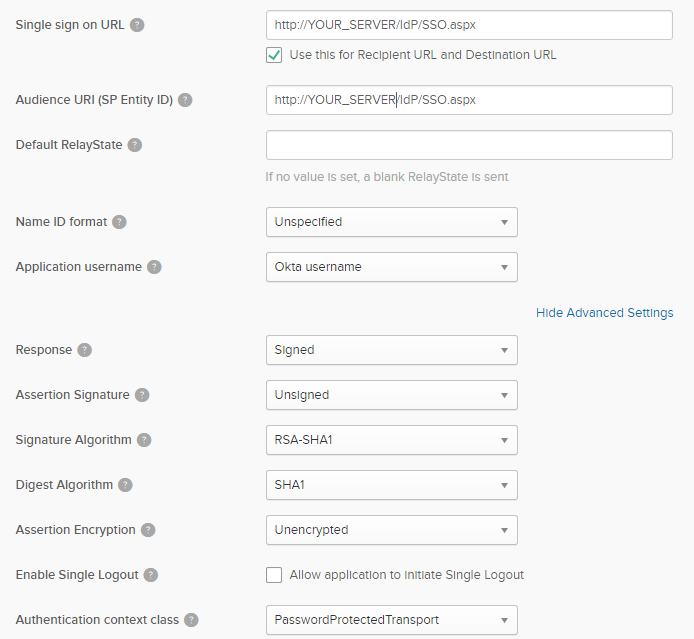Viewport: 694px width, 639px height.
Task: Open the Name ID format dropdown
Action: [x=391, y=222]
